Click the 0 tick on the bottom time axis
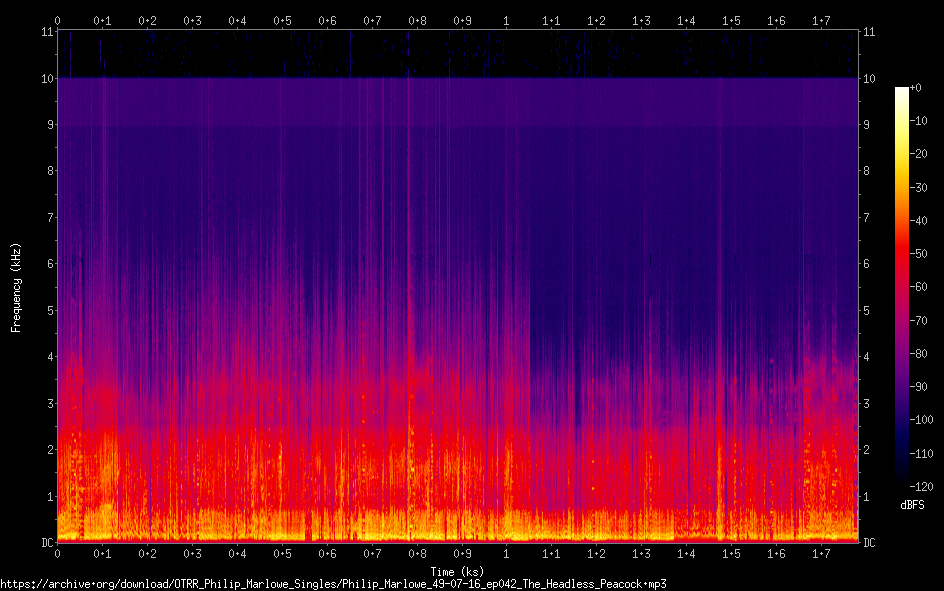 click(x=58, y=553)
